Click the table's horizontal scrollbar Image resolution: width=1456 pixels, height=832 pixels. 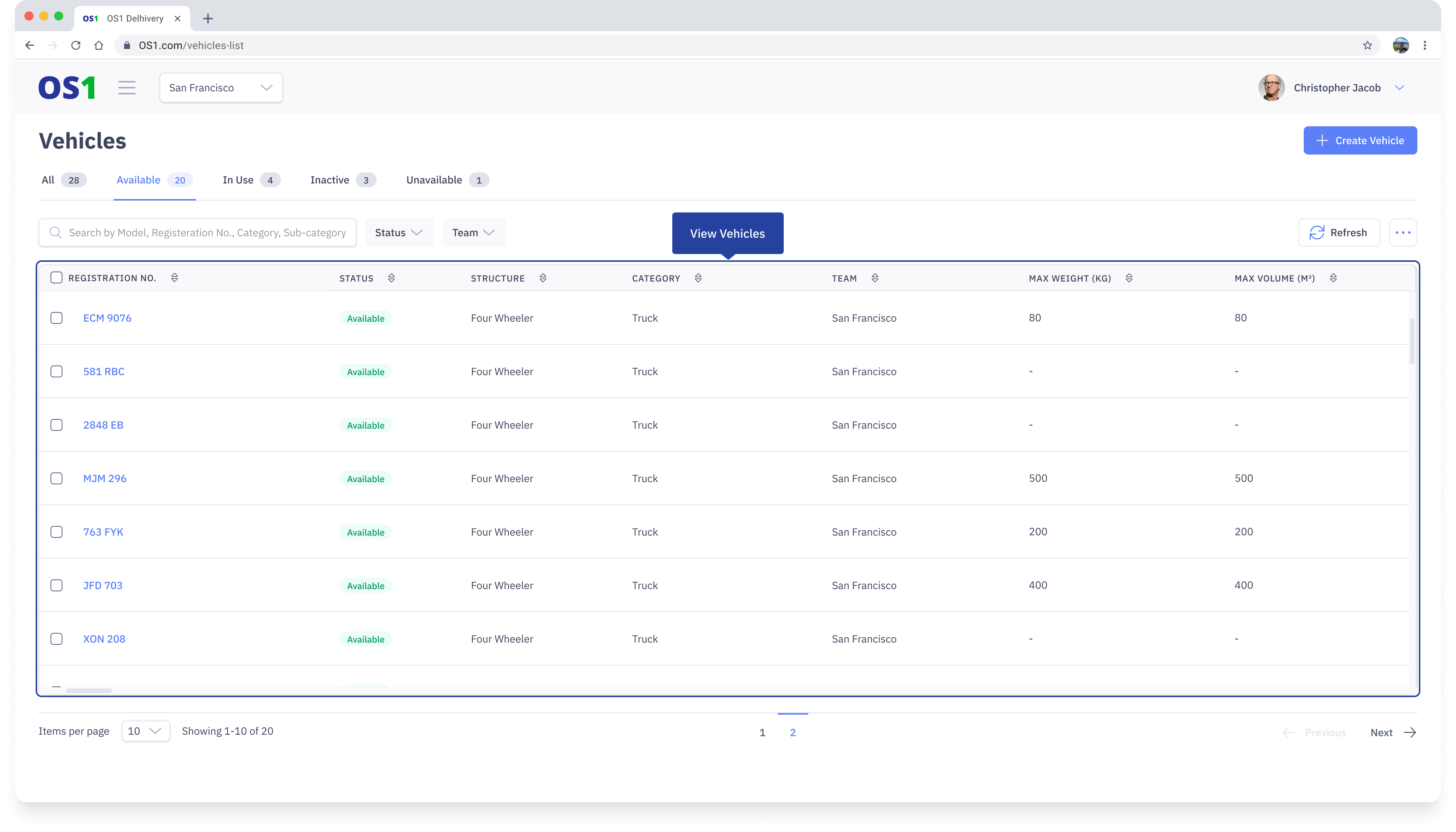[89, 691]
